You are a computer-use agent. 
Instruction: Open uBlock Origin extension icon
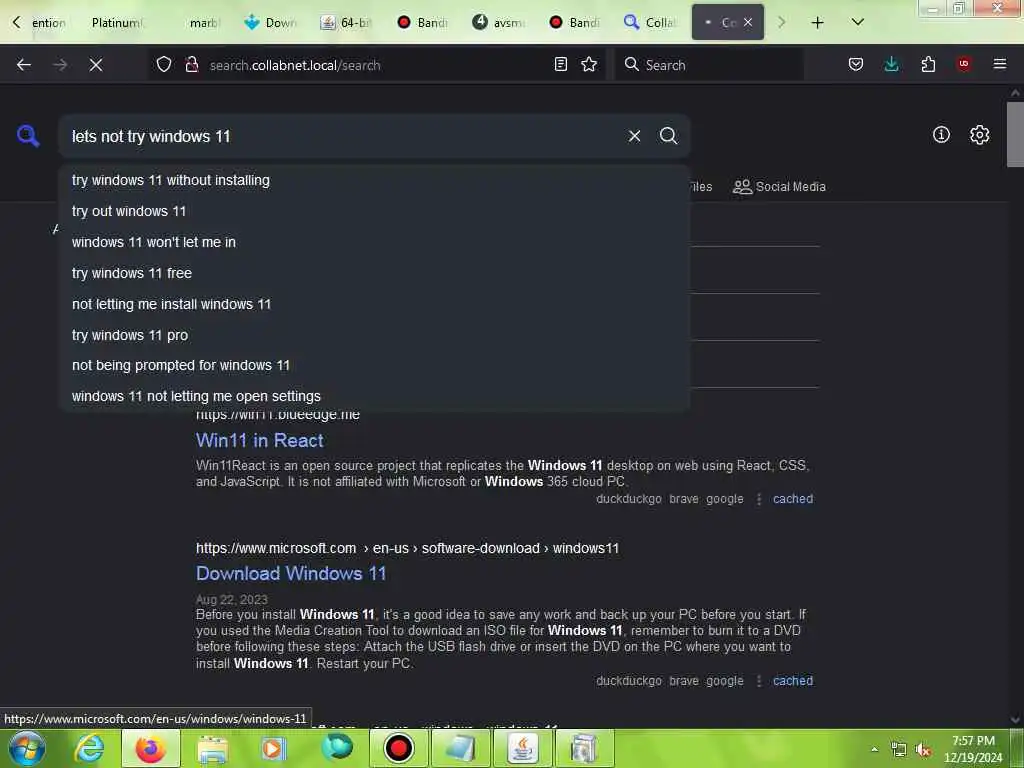pos(963,64)
